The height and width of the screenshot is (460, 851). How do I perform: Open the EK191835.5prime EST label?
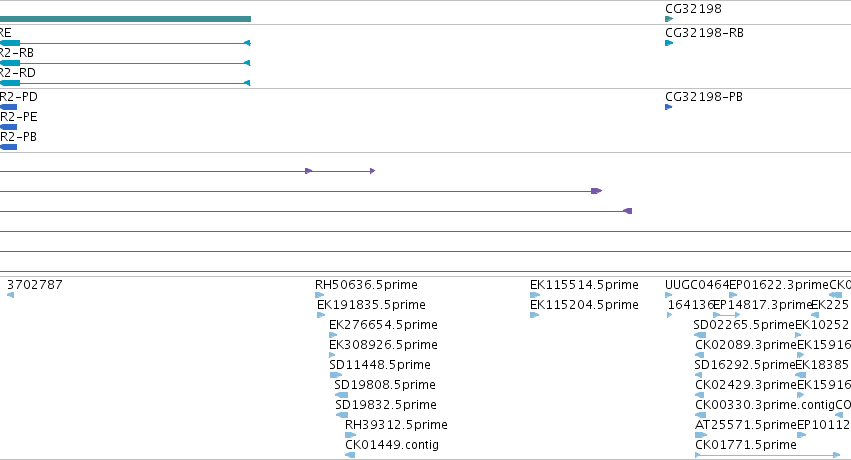point(371,305)
